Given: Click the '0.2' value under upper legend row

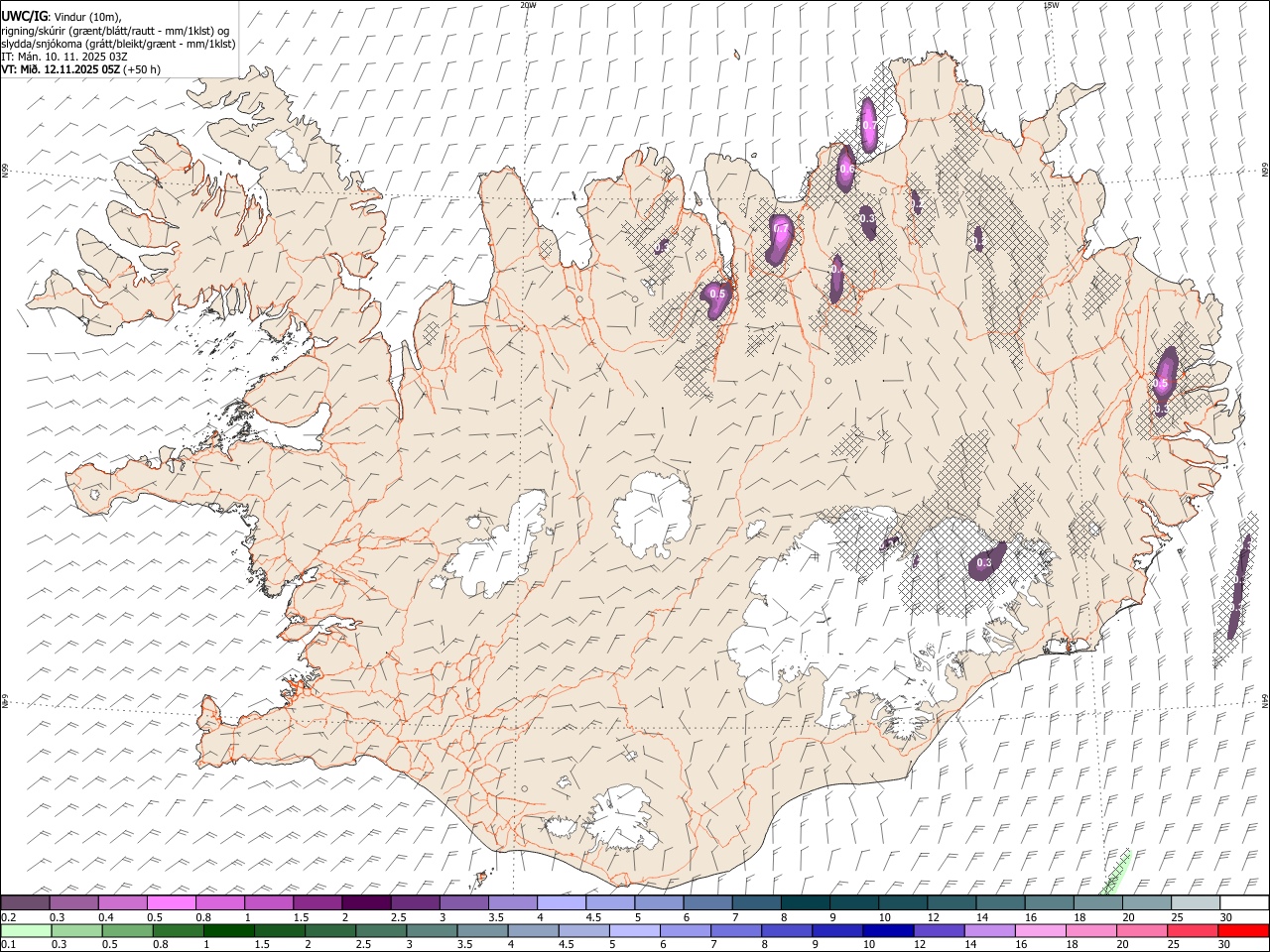Looking at the screenshot, I should click(x=9, y=916).
